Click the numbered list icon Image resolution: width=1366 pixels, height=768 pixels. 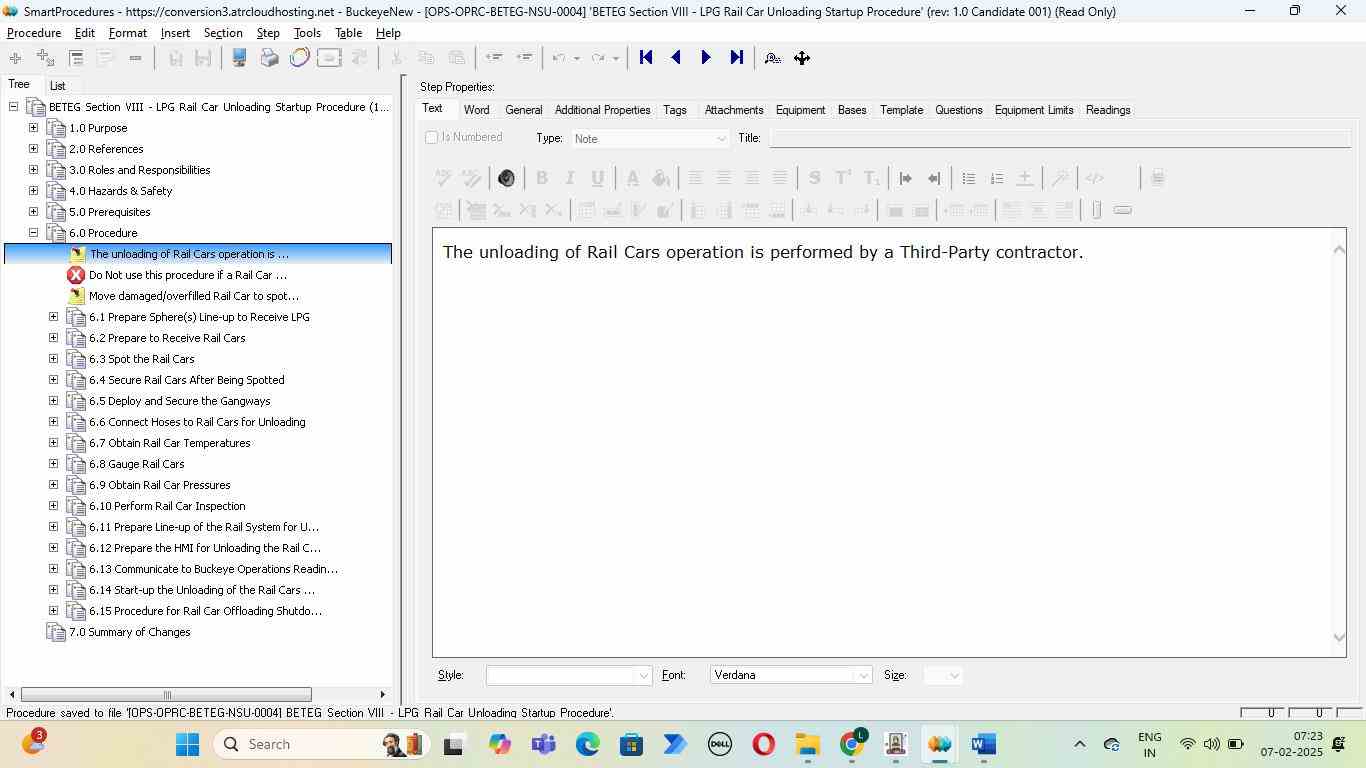tap(996, 178)
